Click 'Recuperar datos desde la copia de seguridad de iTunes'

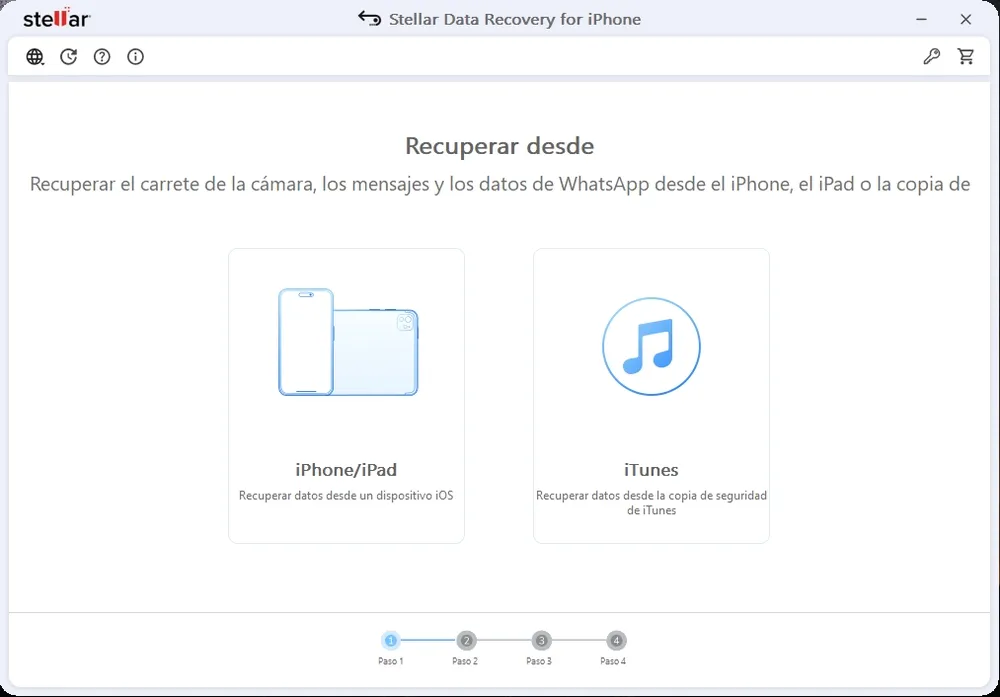[651, 503]
